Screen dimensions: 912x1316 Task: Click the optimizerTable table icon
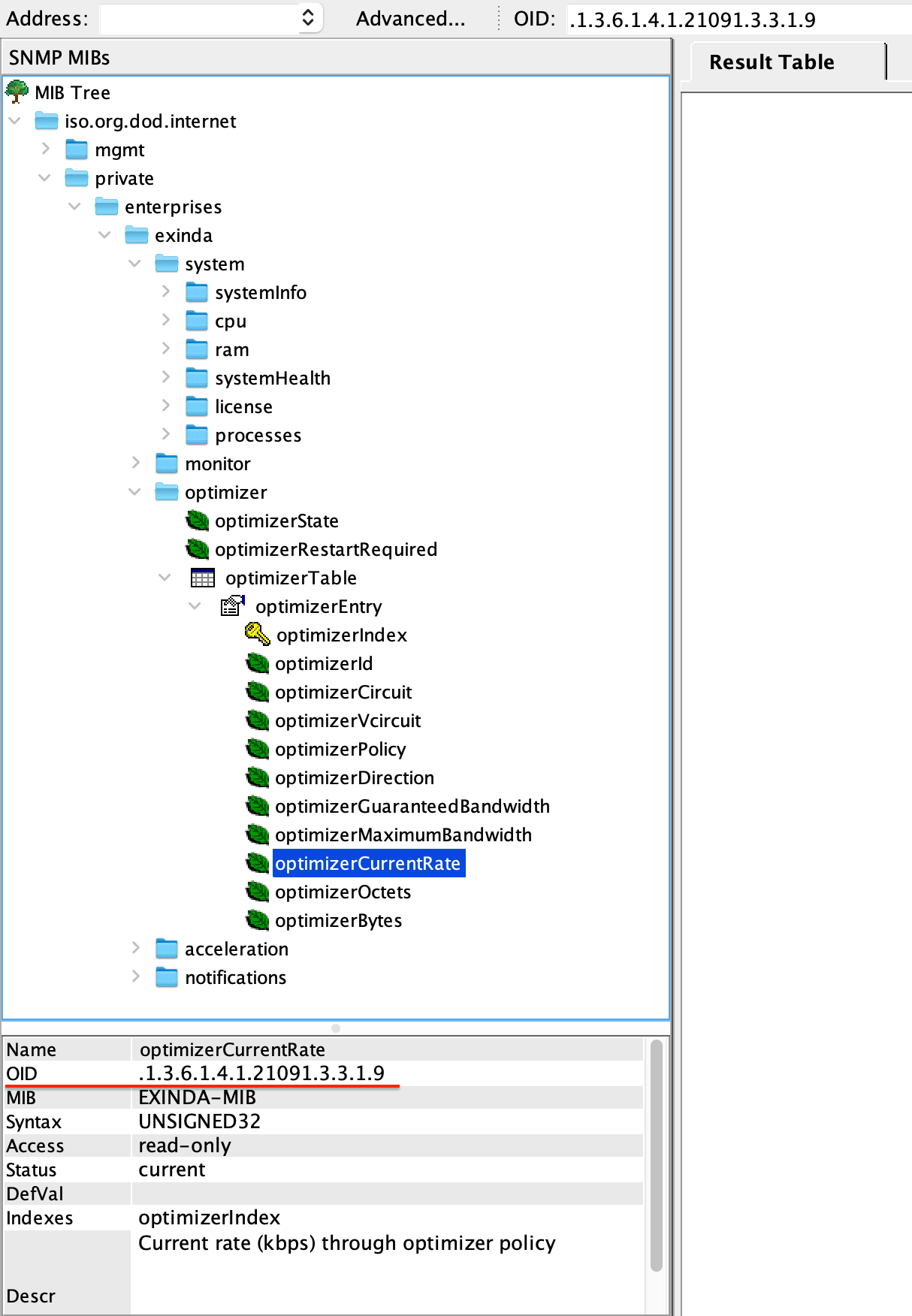203,578
